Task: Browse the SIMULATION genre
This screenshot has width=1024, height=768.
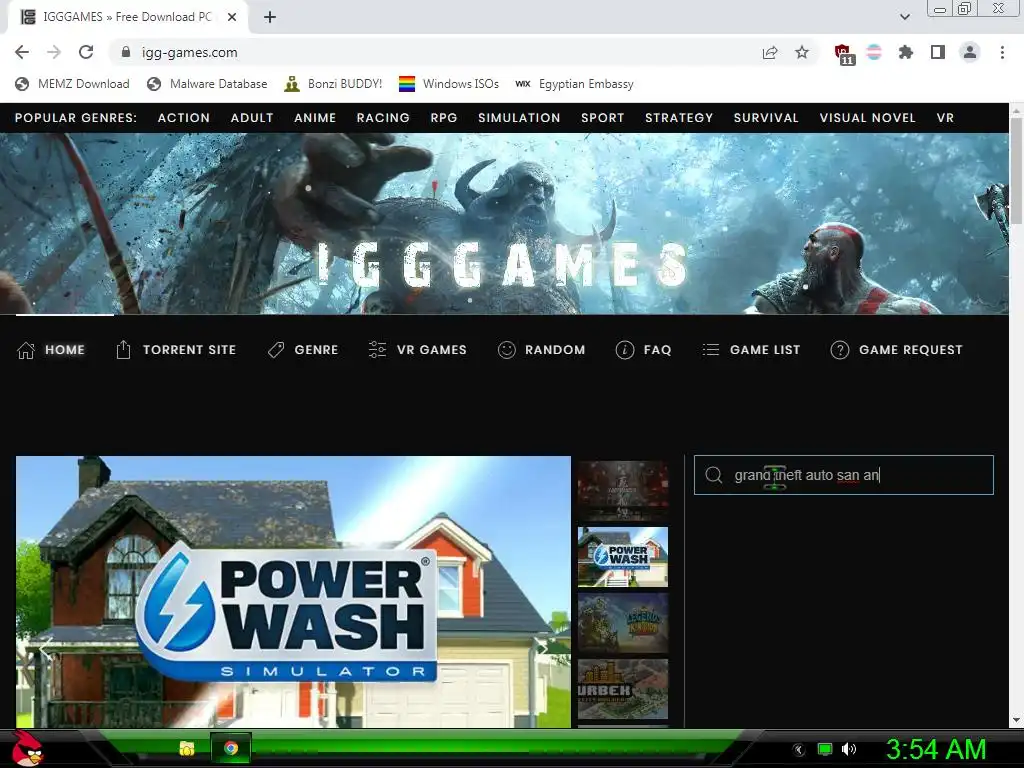Action: point(519,118)
